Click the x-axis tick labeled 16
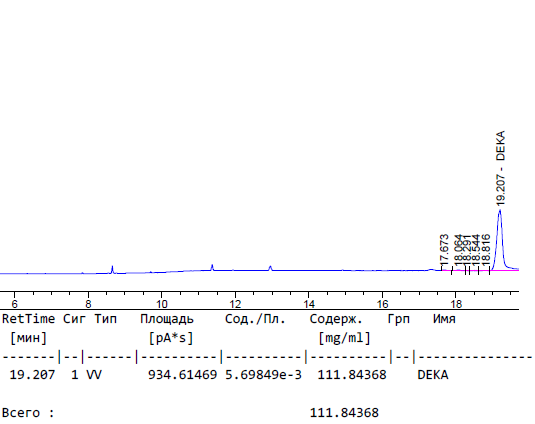The width and height of the screenshot is (535, 424). tap(382, 304)
